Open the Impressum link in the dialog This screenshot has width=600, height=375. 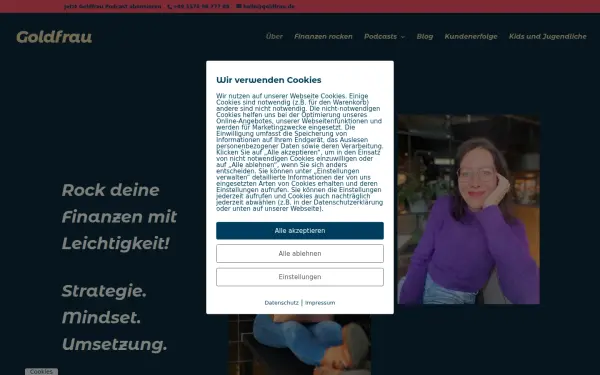(320, 303)
